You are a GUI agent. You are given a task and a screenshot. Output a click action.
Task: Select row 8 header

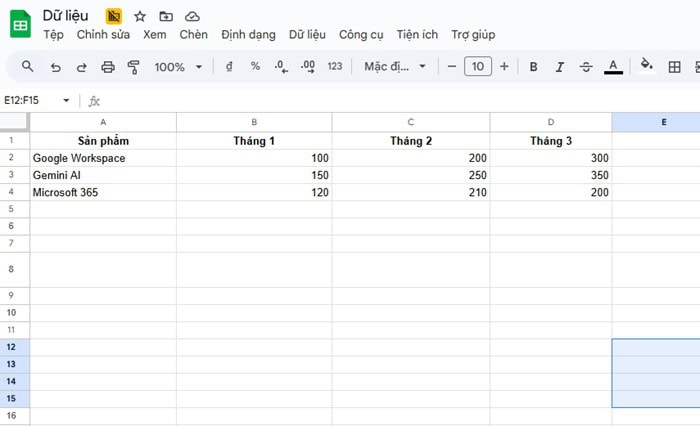click(x=14, y=269)
